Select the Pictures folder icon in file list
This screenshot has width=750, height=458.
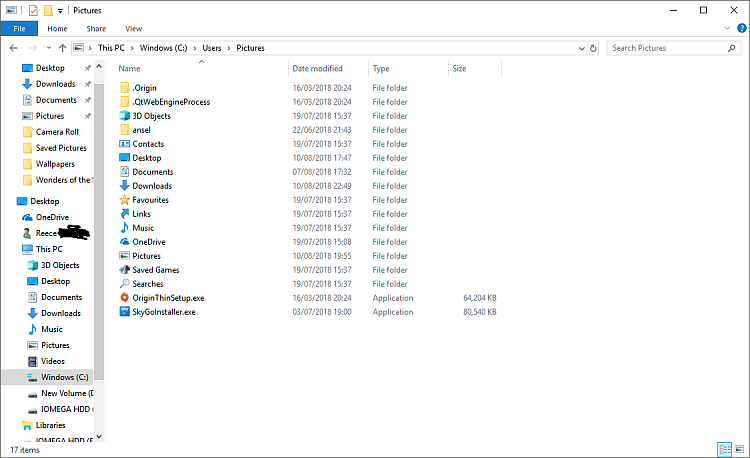(124, 256)
